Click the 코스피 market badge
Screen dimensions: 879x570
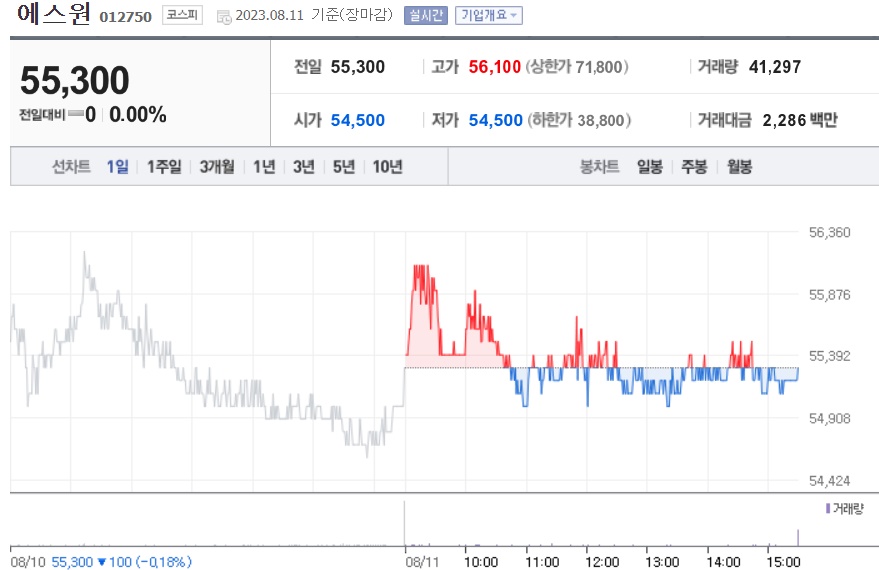click(182, 15)
